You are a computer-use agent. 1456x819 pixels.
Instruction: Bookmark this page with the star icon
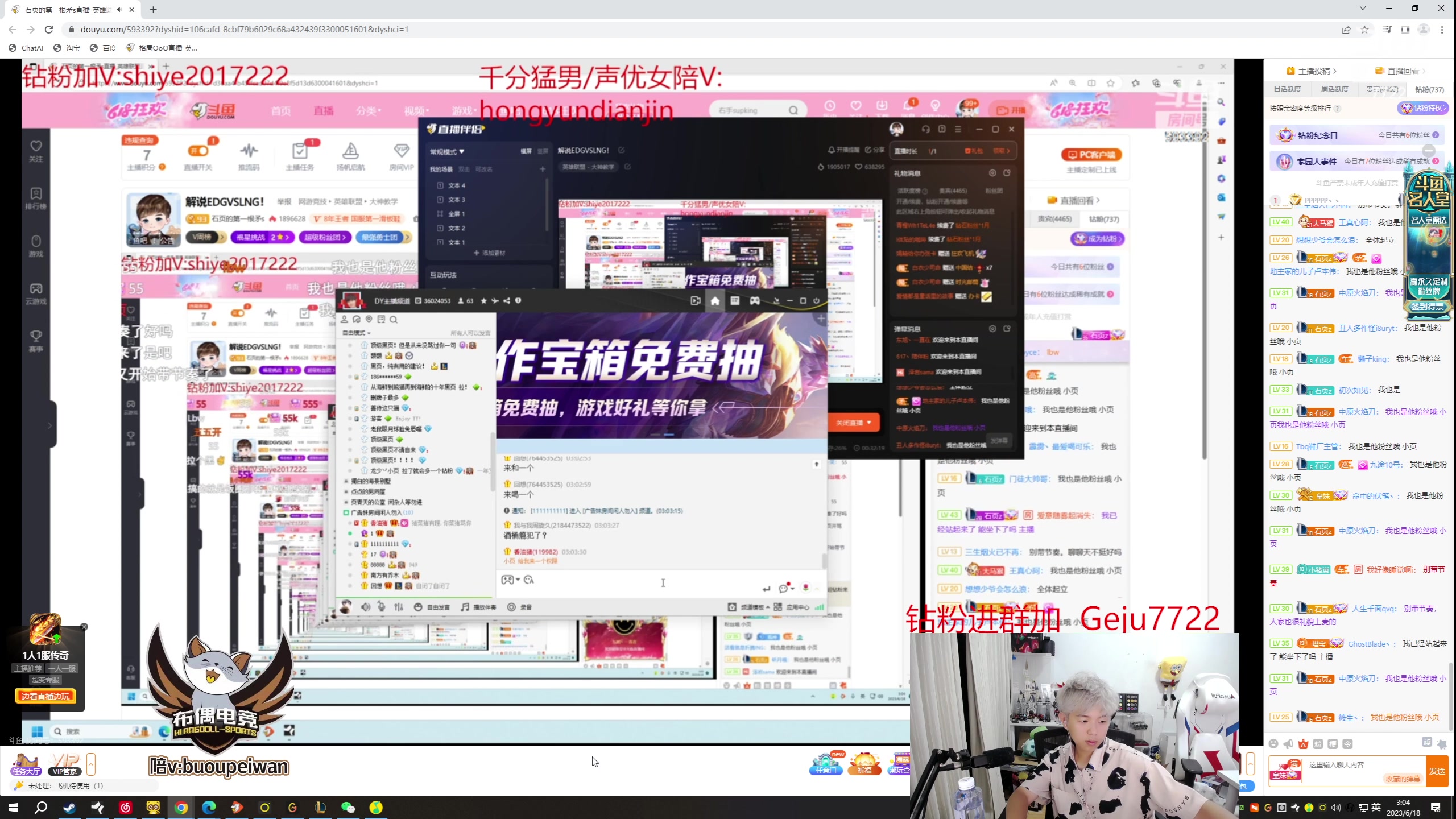pos(1364,30)
